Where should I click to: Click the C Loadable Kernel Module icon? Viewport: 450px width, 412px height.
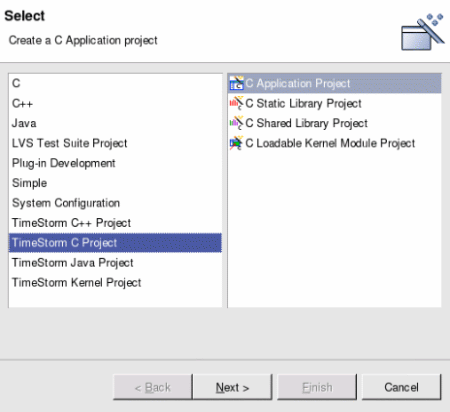point(237,143)
